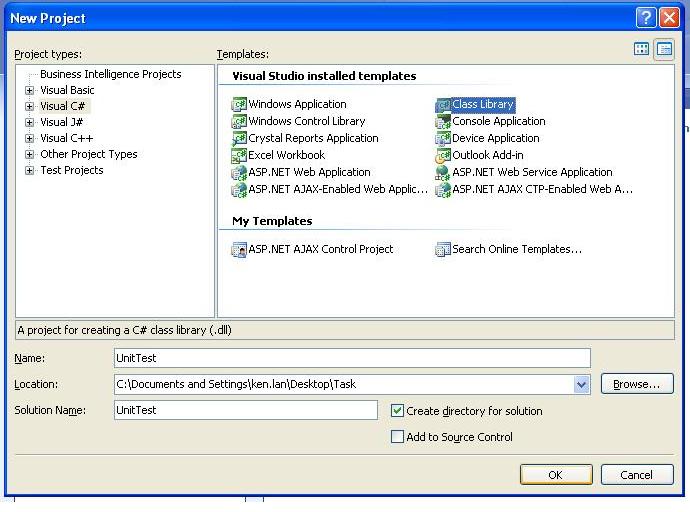Select the ASP.NET Web Application icon
690x512 pixels.
click(x=239, y=172)
